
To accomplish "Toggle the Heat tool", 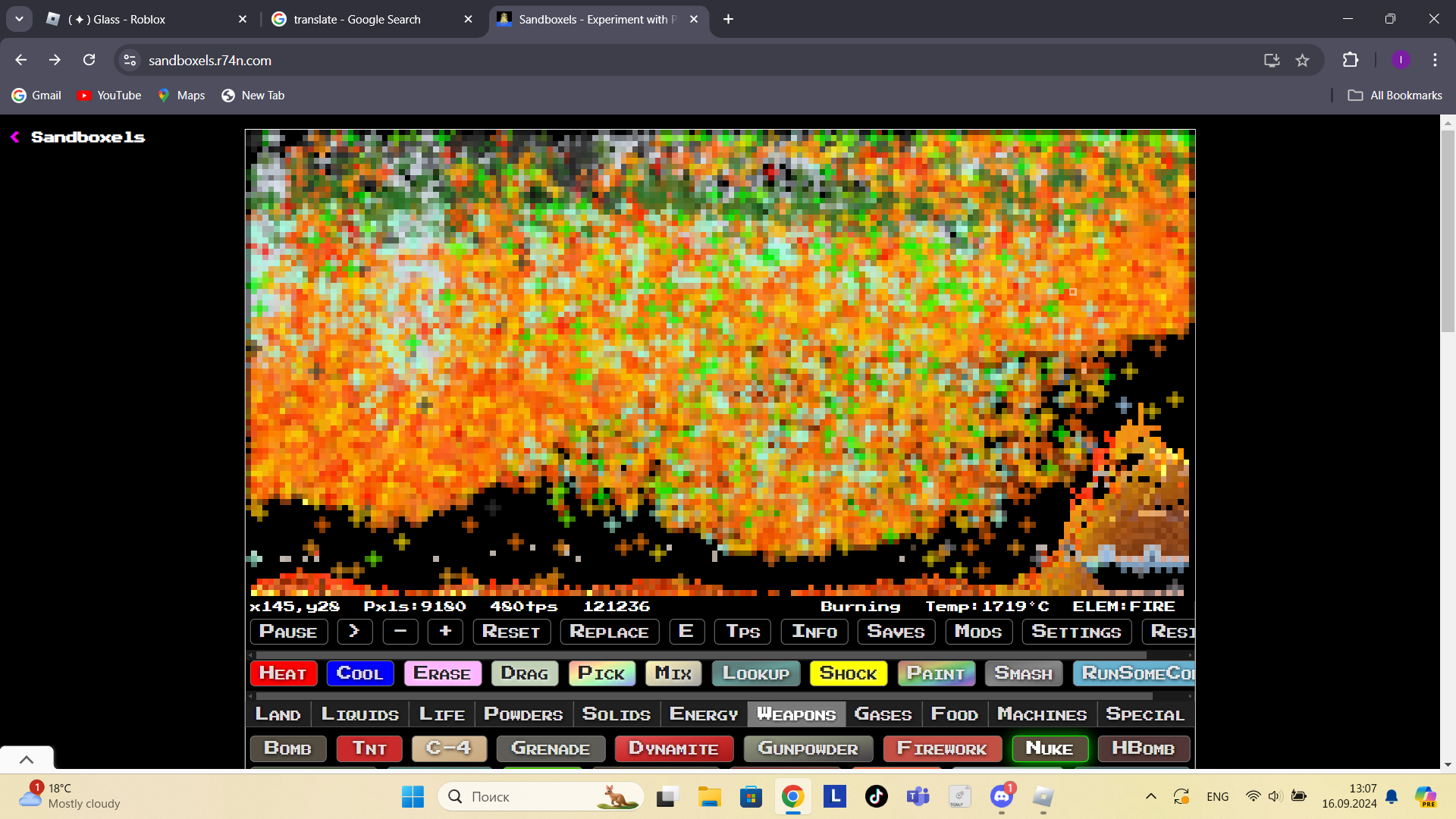I will click(283, 673).
